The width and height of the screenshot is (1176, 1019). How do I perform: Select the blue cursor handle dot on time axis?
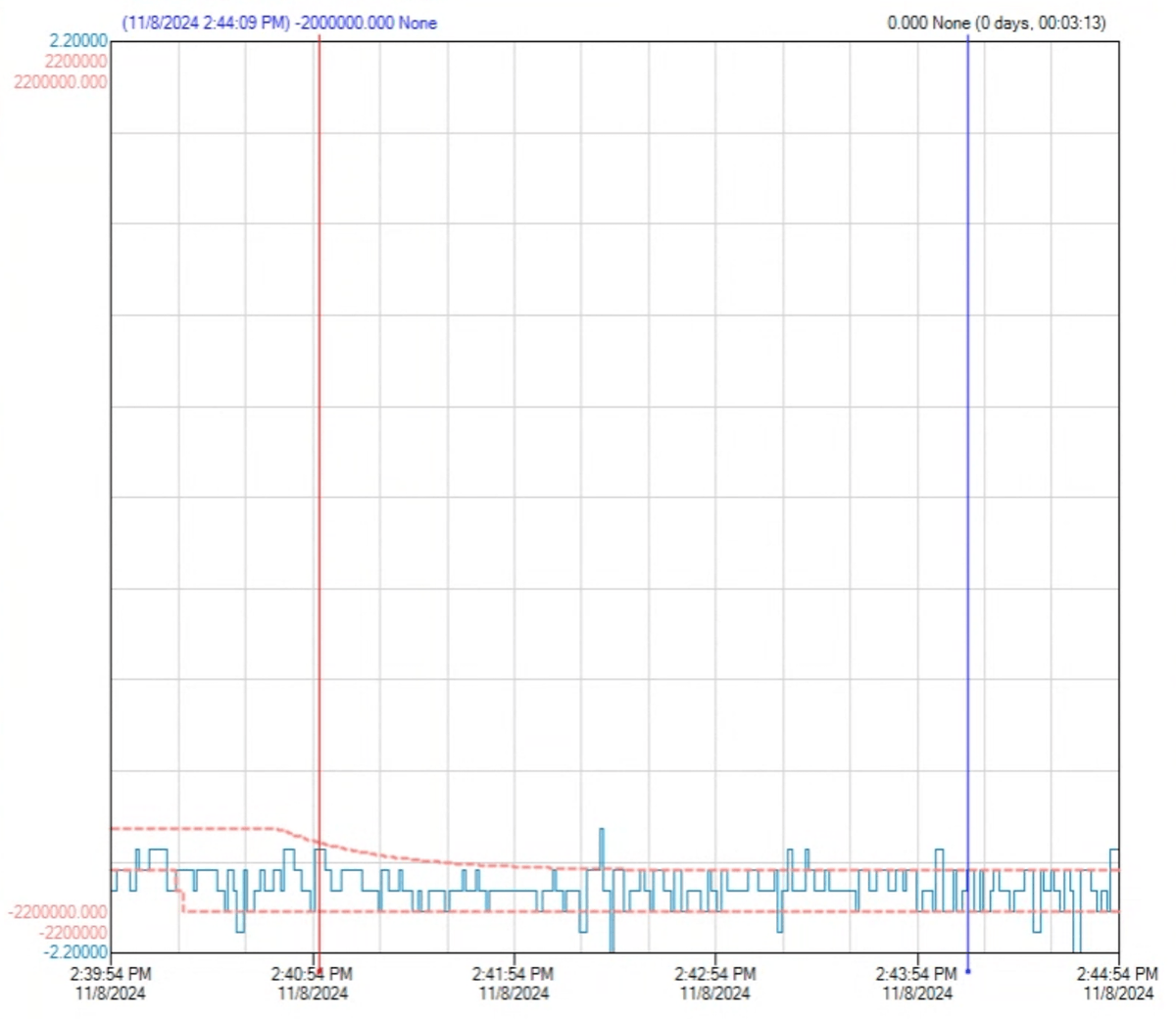click(968, 971)
